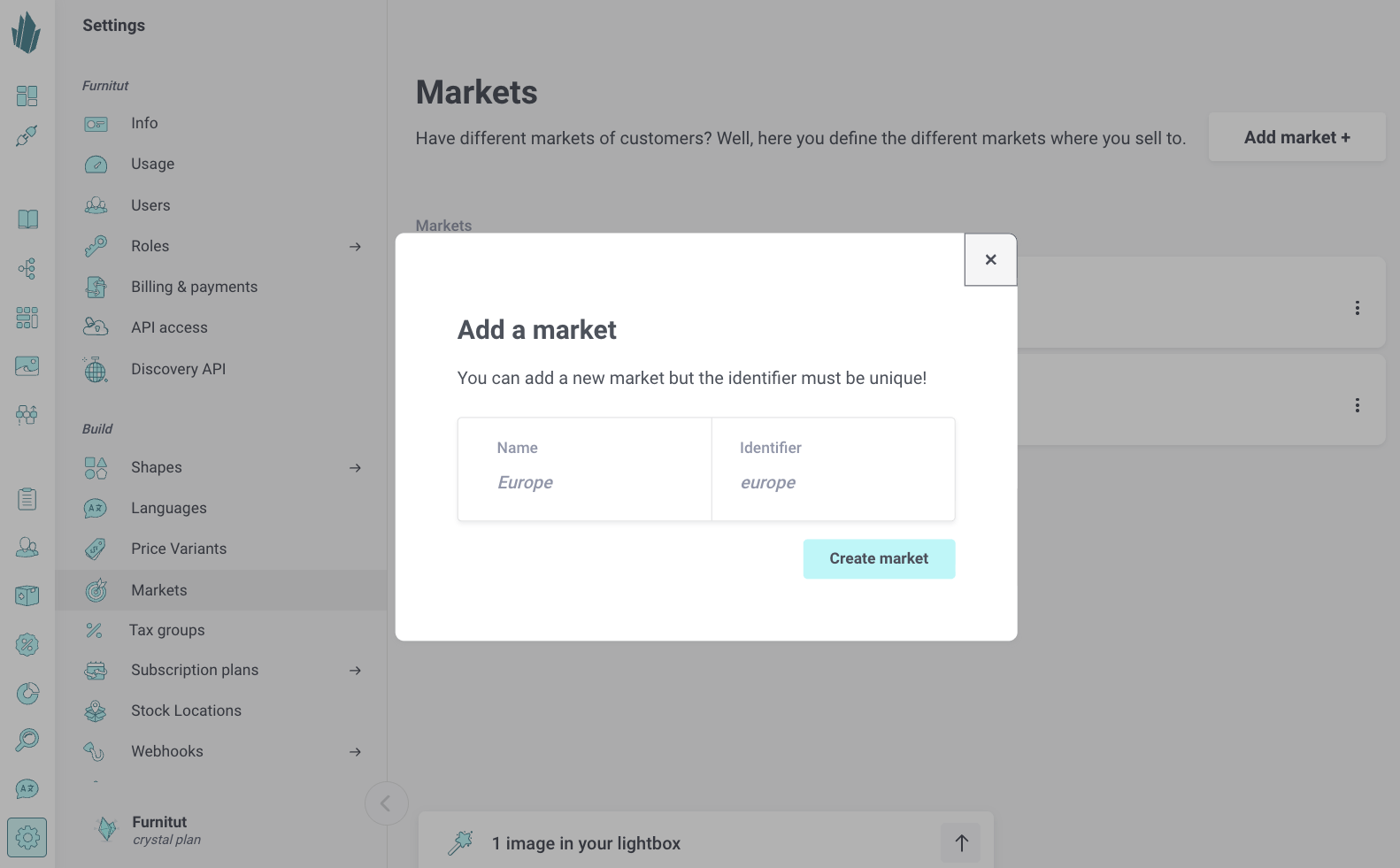
Task: Click the Crystallize logo icon
Action: [x=27, y=33]
